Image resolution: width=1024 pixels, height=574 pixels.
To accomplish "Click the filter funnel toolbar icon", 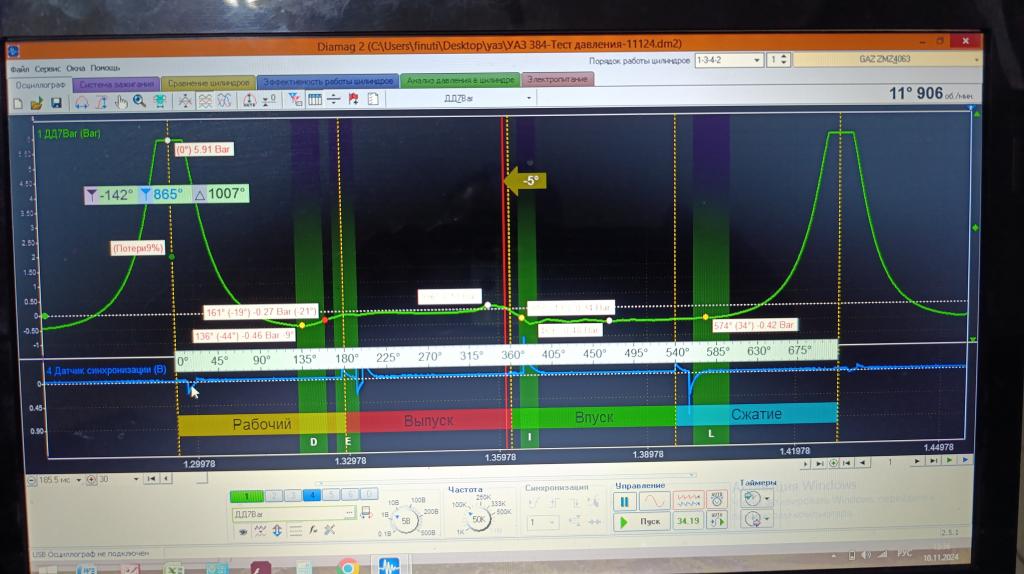I will 295,99.
